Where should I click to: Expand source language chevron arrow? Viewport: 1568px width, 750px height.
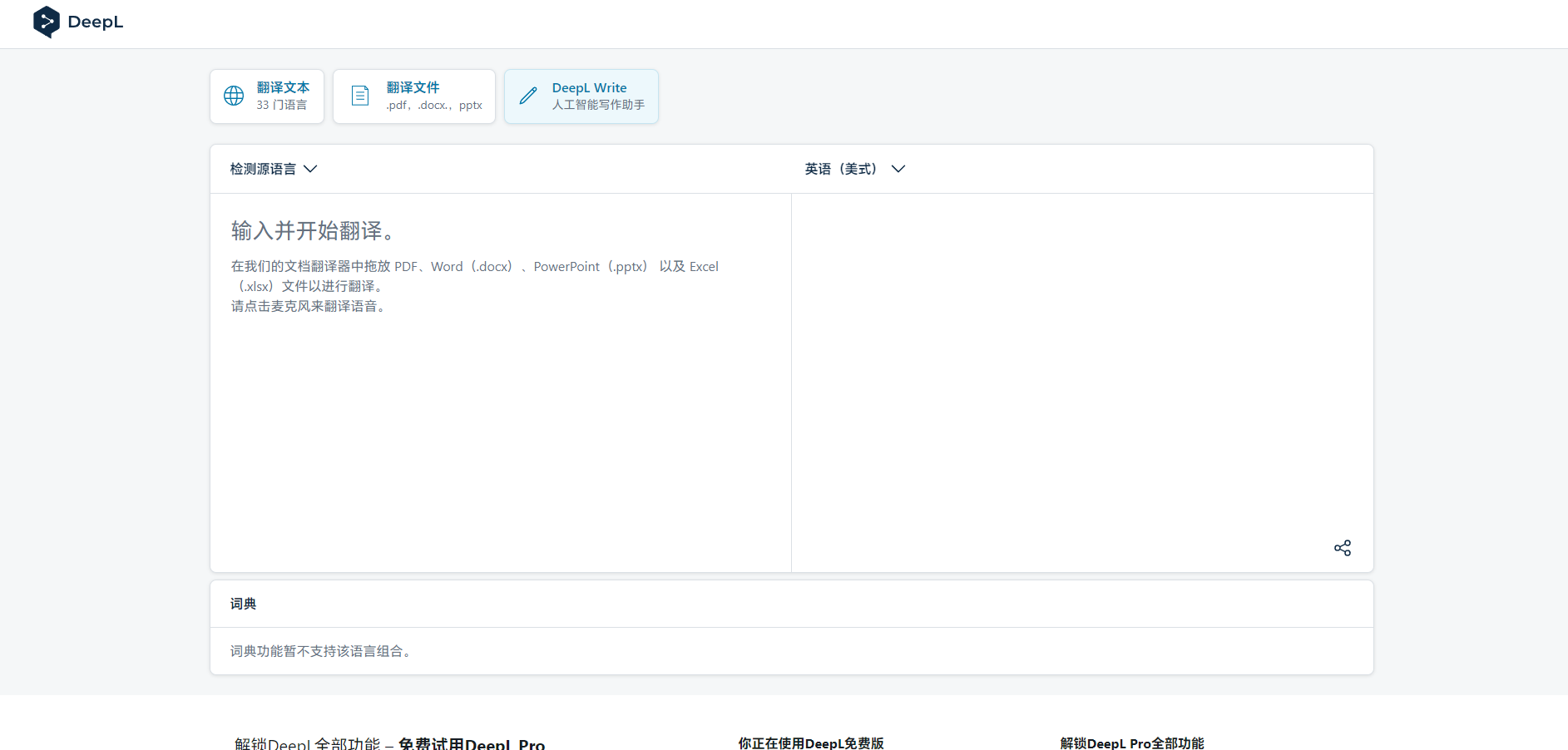coord(310,169)
